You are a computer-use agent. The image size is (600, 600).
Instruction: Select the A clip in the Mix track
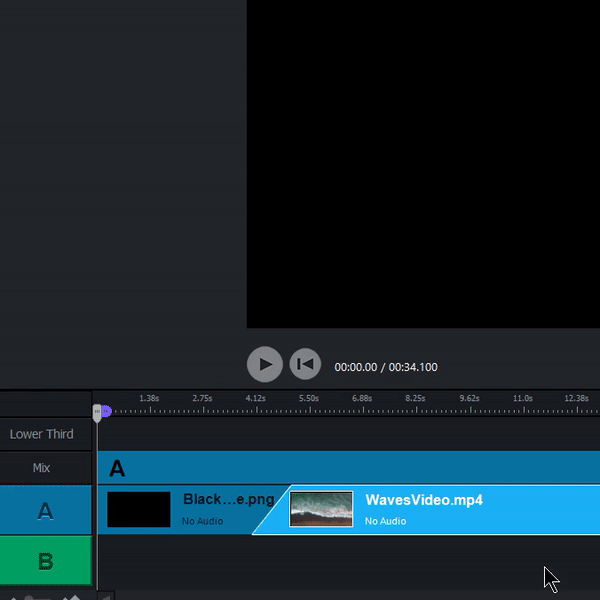349,468
